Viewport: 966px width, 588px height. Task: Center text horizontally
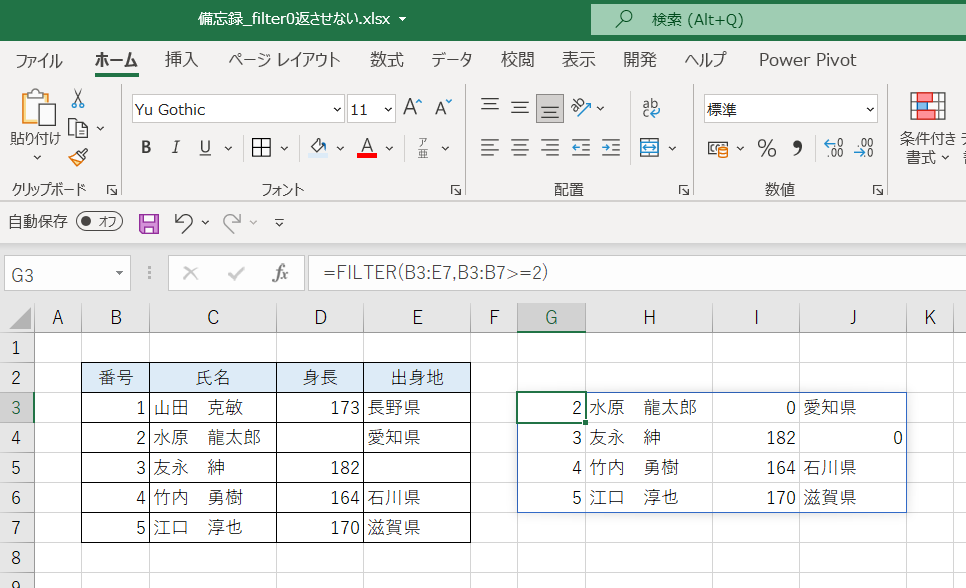pos(520,148)
